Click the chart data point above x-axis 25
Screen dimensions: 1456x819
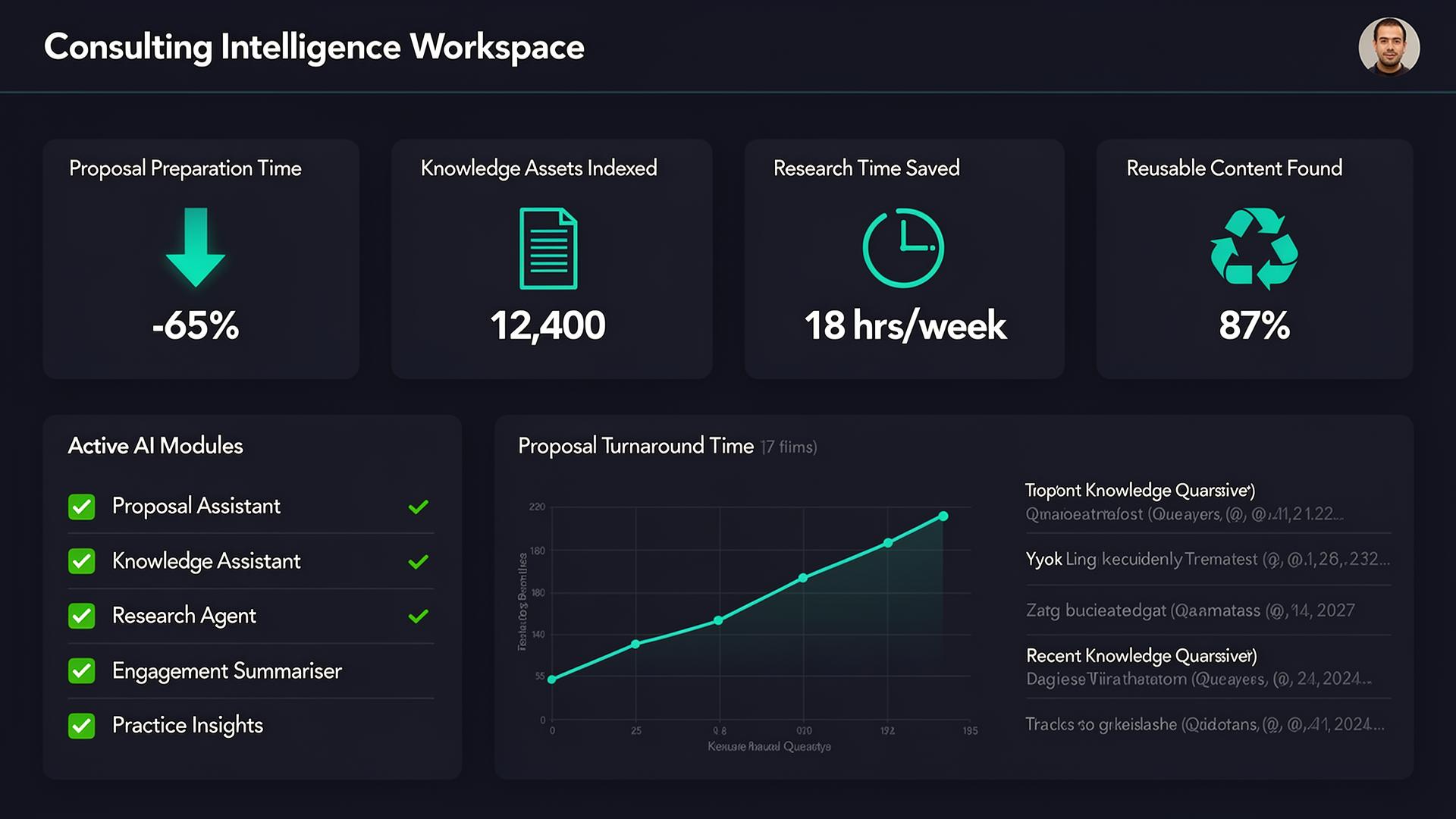click(x=635, y=644)
